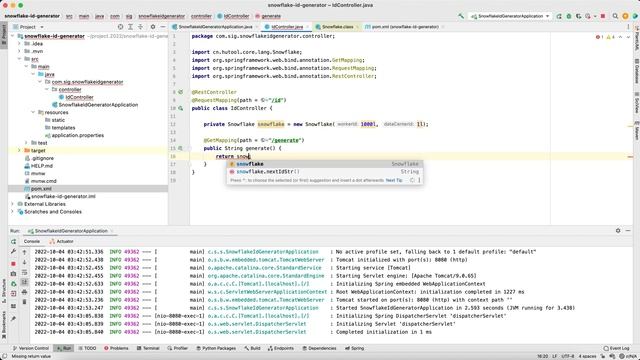
Task: Switch to Snowflake.class editor tab
Action: click(337, 27)
